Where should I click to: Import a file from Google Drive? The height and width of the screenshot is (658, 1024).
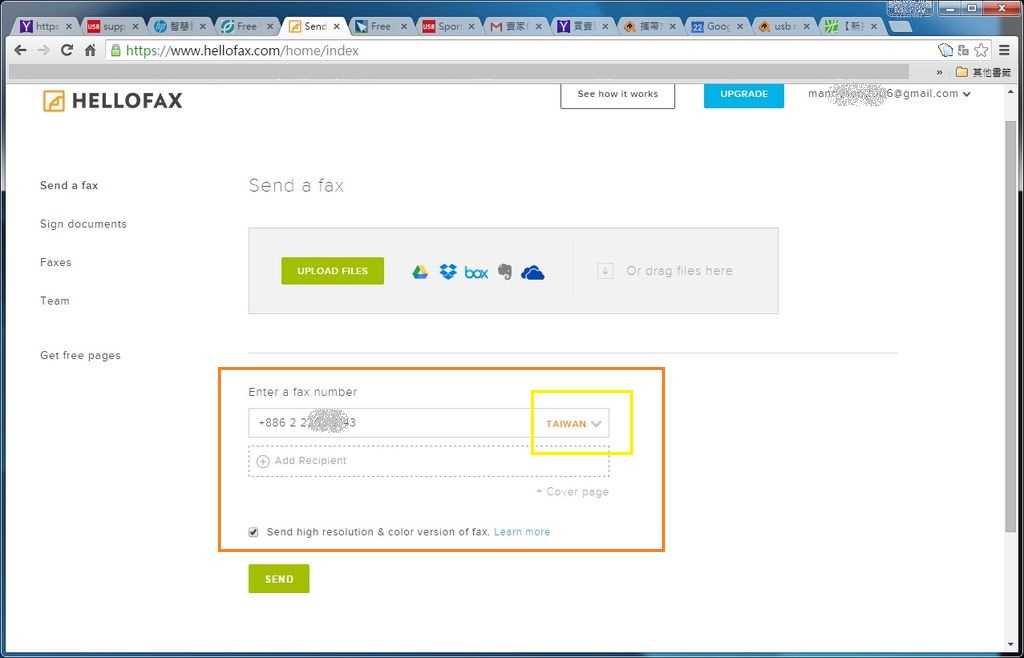[x=420, y=272]
